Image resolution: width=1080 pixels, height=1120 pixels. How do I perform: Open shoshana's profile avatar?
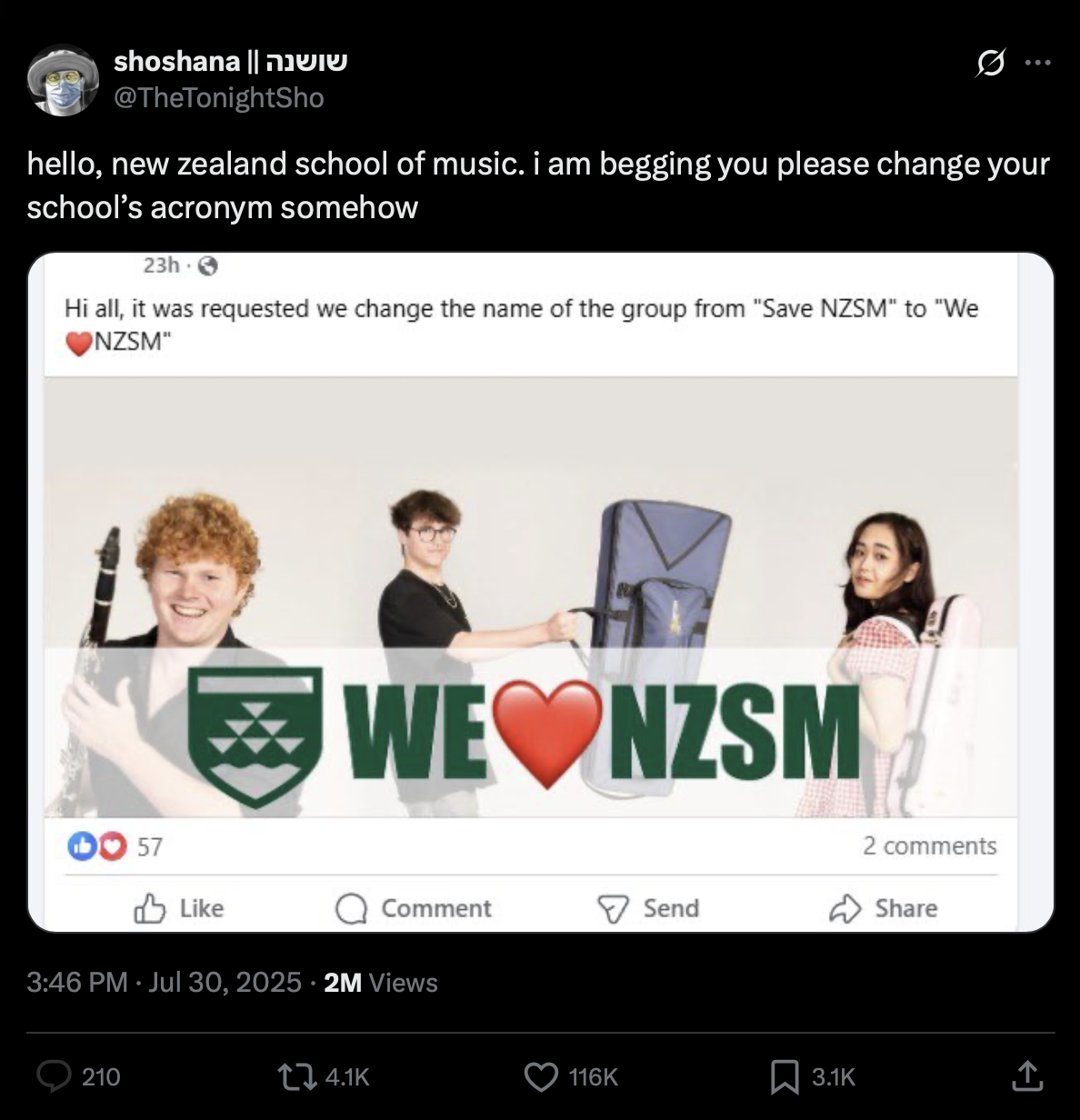coord(63,80)
